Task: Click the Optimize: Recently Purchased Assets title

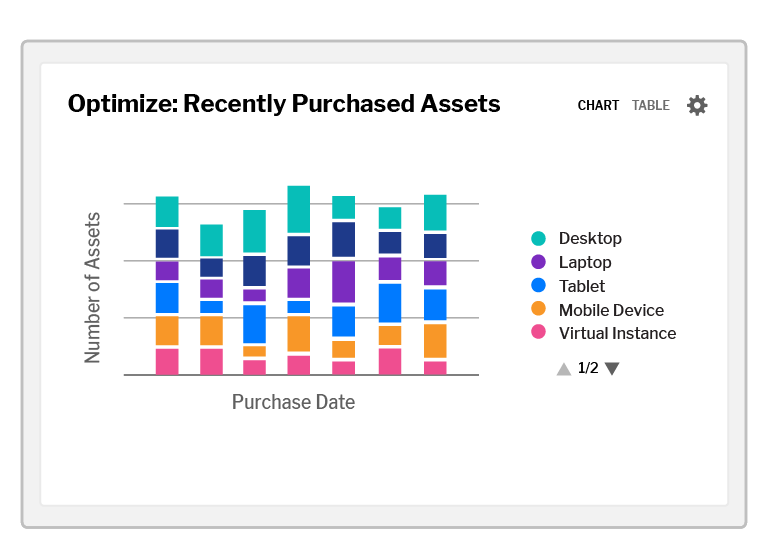Action: [284, 104]
